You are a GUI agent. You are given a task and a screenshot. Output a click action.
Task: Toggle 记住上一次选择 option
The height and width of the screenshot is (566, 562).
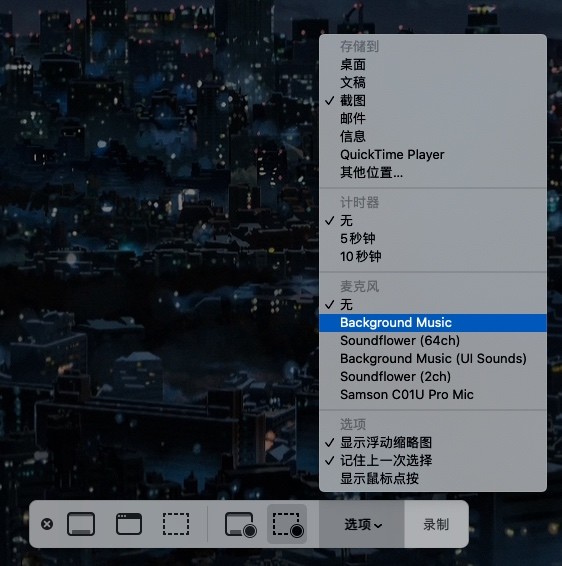click(x=433, y=461)
